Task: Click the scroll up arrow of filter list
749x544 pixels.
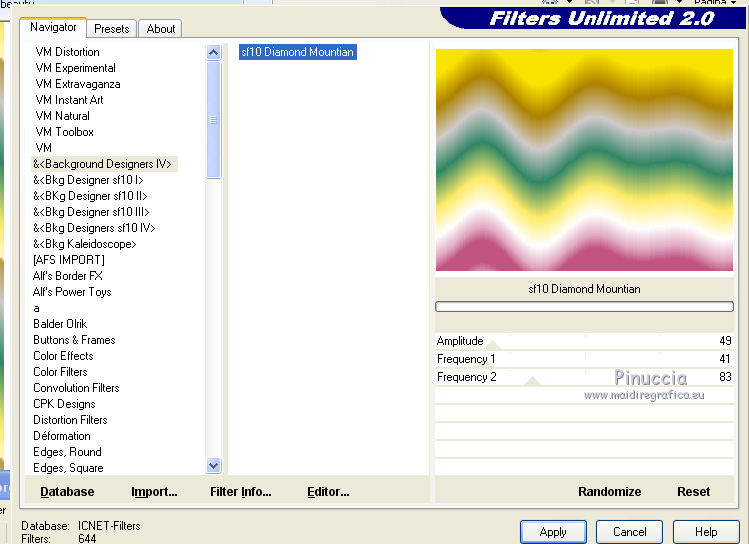Action: coord(214,52)
